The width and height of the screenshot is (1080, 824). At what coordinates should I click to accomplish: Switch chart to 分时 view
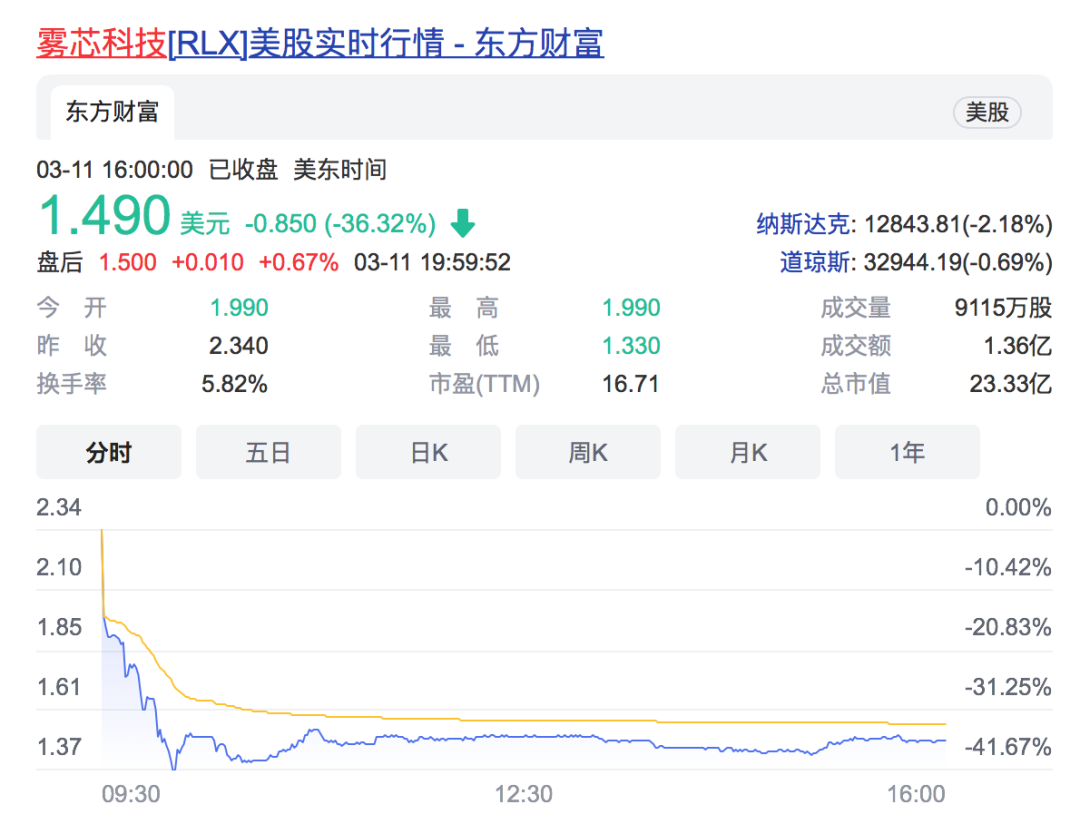click(x=108, y=453)
